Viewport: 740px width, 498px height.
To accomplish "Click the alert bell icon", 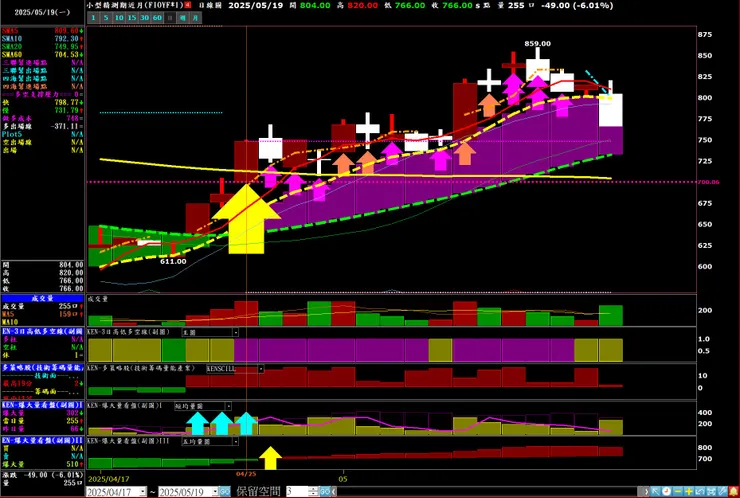I will point(734,491).
